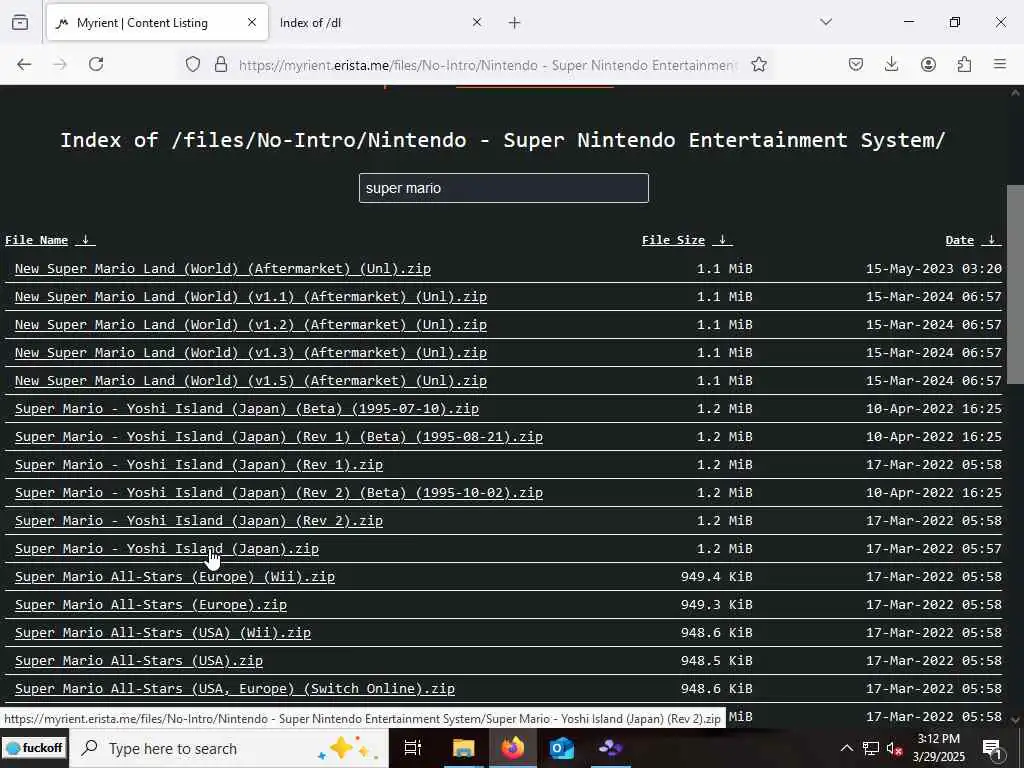This screenshot has height=768, width=1024.
Task: Click the muted volume tray icon
Action: coord(895,749)
